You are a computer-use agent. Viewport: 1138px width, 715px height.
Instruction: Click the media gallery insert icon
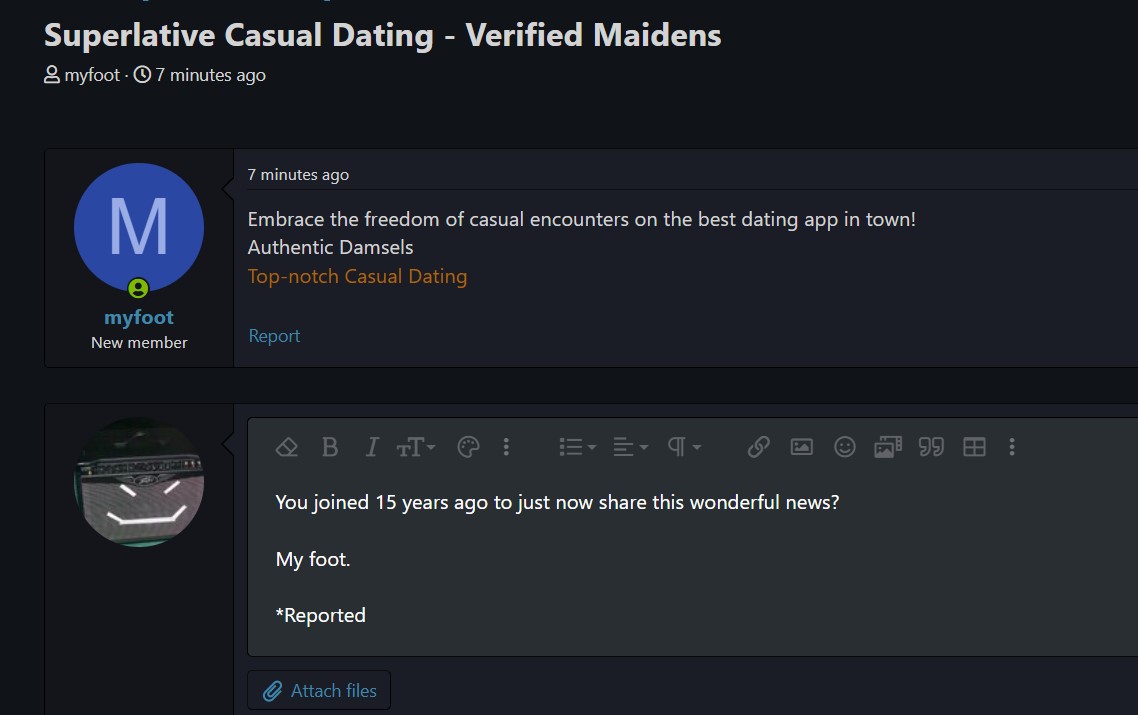point(888,447)
